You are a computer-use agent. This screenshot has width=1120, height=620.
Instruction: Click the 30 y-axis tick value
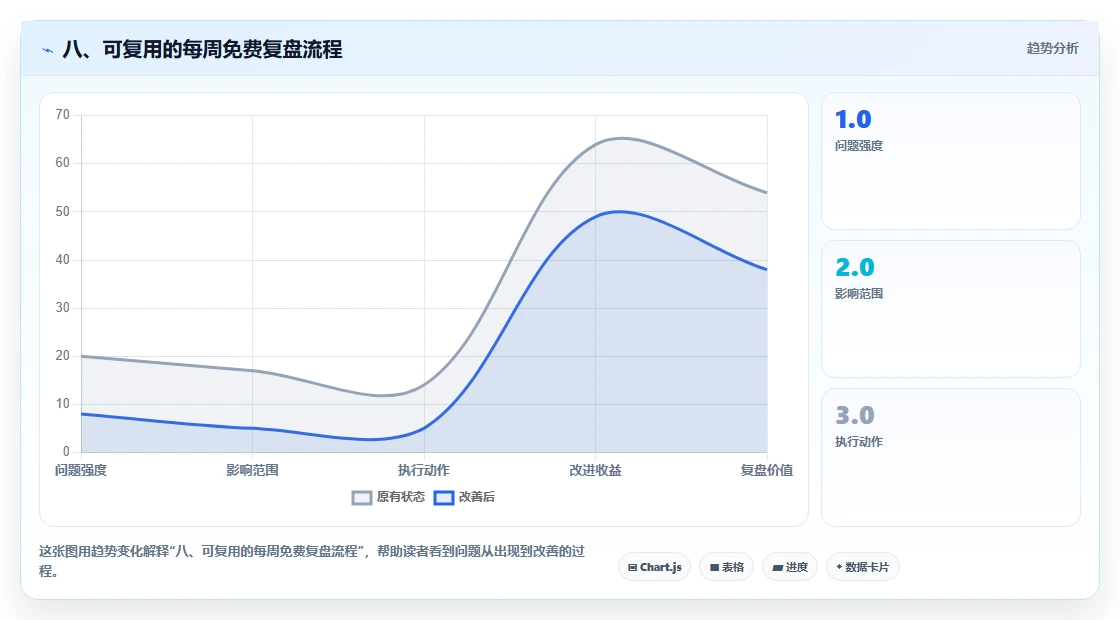coord(63,308)
